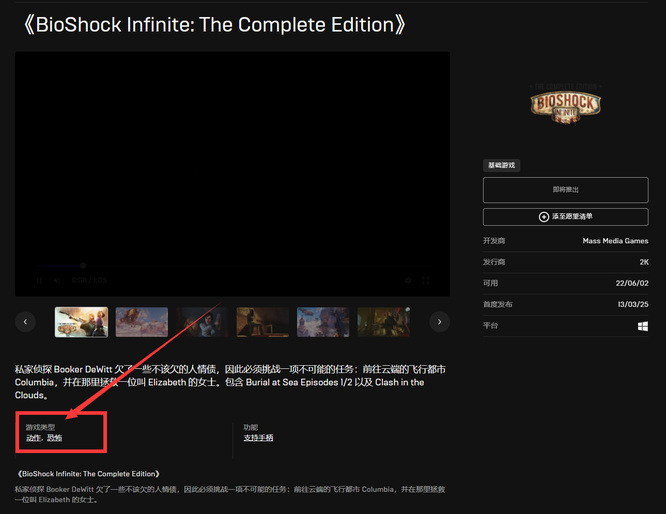Select the fourth screenshot thumbnail
666x514 pixels.
point(262,322)
